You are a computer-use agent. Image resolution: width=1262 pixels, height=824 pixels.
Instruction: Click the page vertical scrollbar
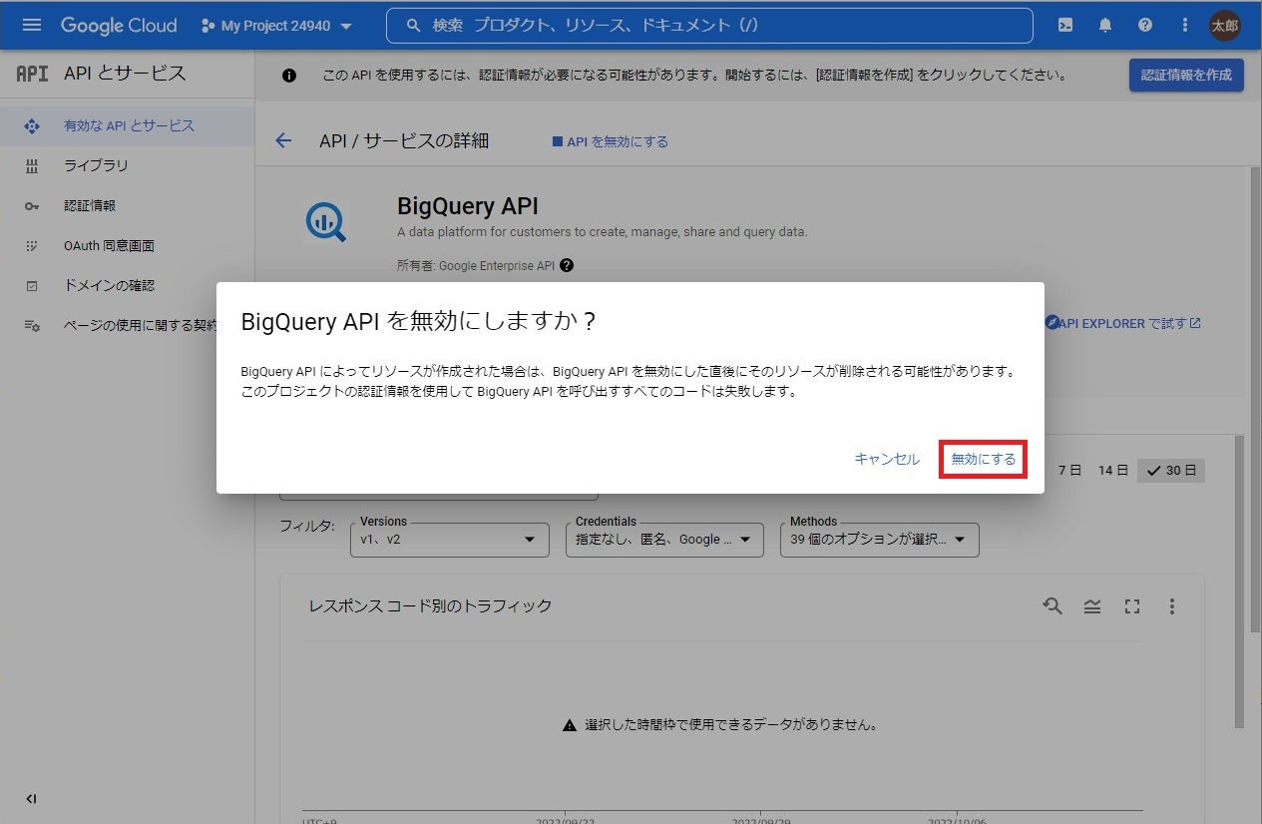[x=1254, y=400]
